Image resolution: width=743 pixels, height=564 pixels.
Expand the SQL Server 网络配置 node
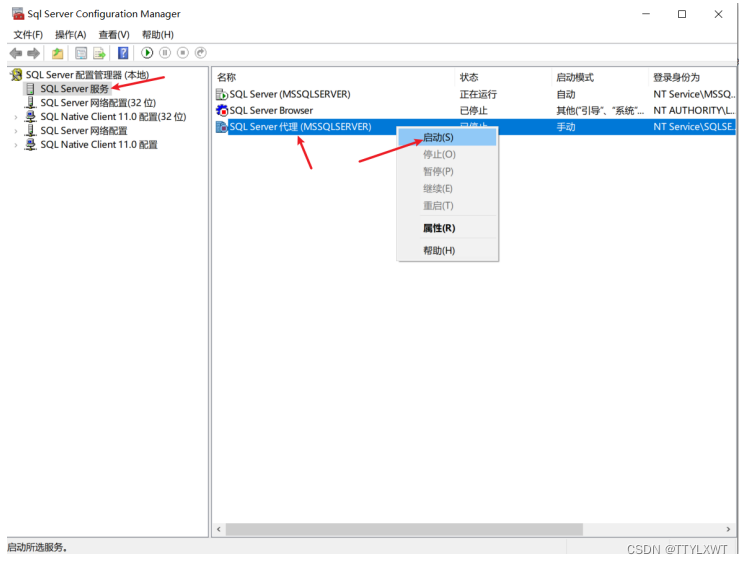pyautogui.click(x=16, y=131)
